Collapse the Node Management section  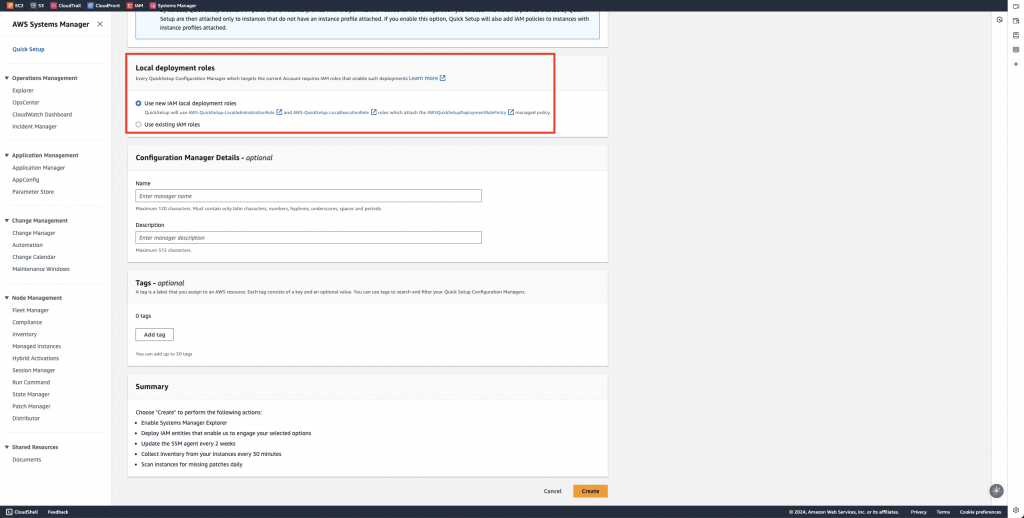7,298
